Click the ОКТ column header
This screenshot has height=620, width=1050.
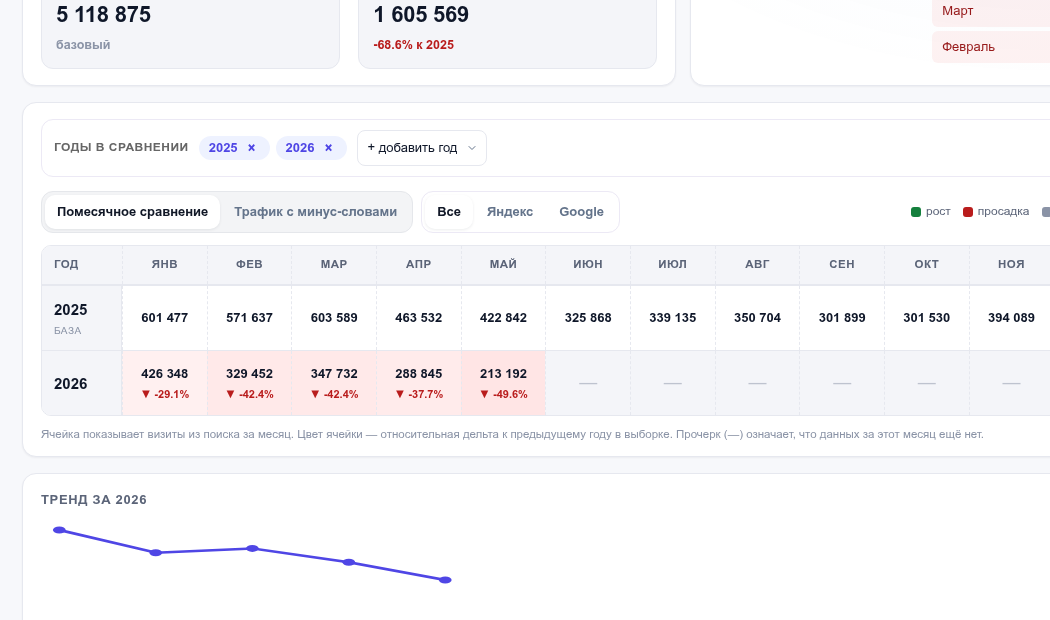click(927, 264)
